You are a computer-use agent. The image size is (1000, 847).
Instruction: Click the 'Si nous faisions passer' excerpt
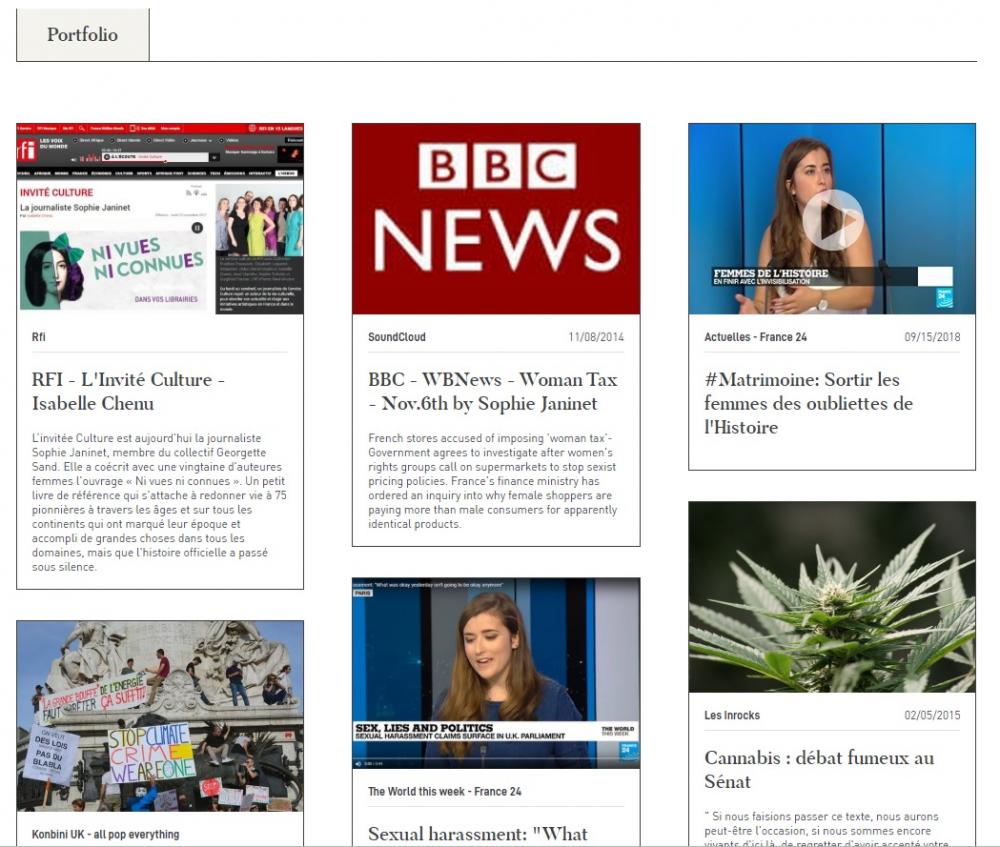(x=827, y=829)
